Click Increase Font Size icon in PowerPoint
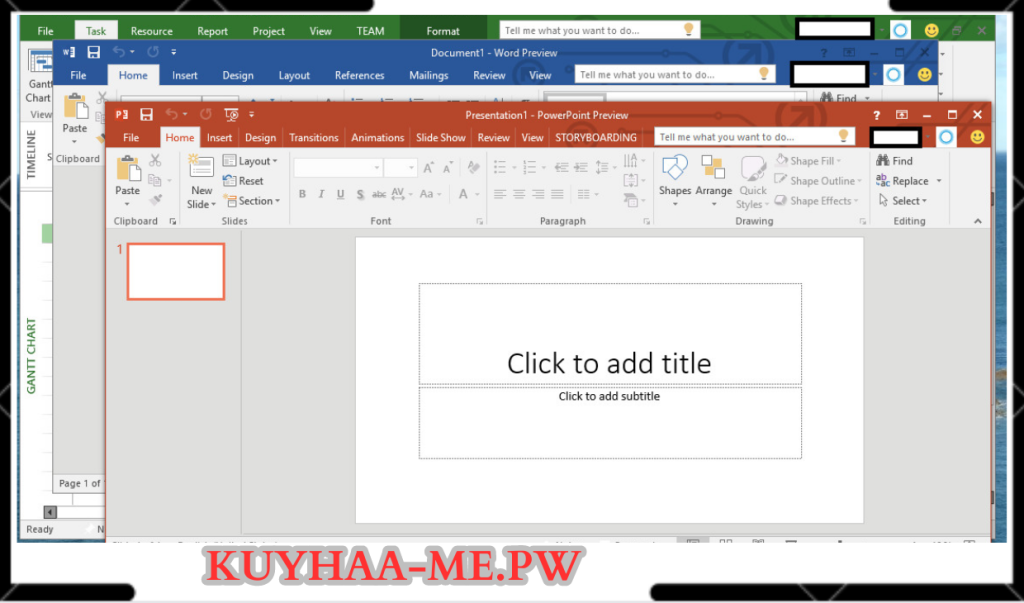The height and width of the screenshot is (603, 1024). click(x=428, y=168)
